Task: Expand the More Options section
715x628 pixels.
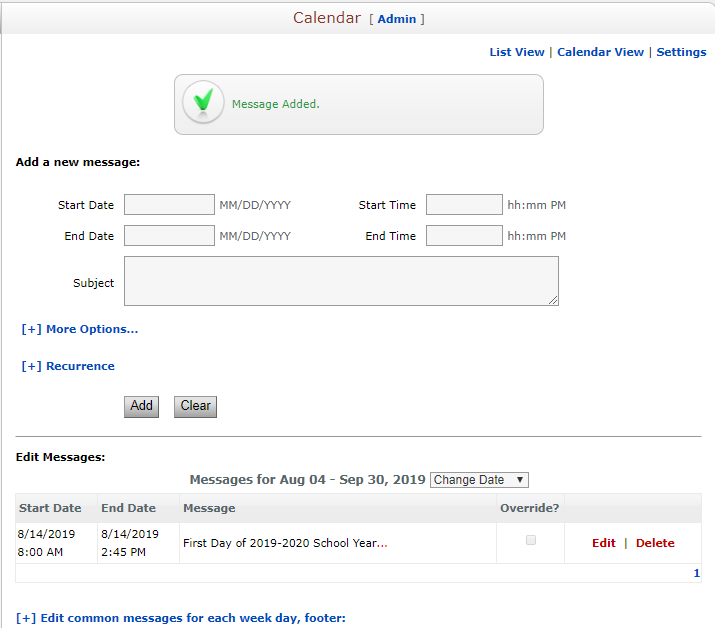Action: tap(80, 329)
